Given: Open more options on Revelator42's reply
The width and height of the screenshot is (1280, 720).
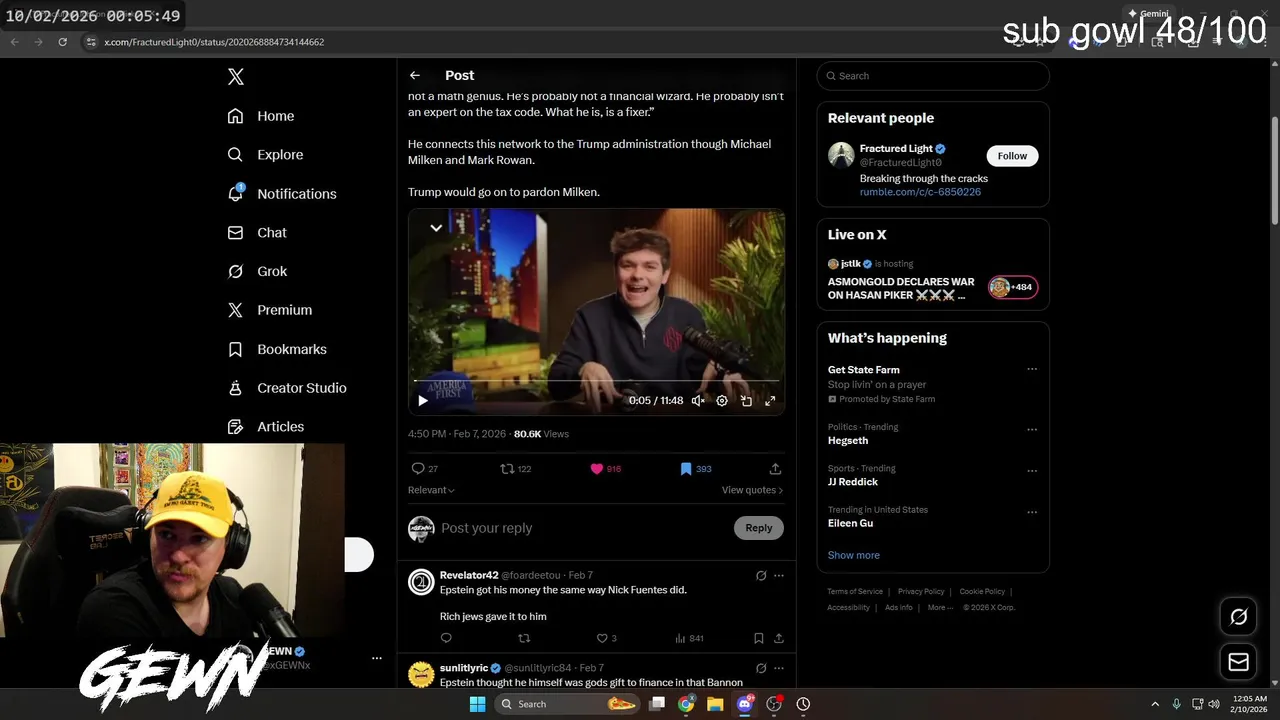Looking at the screenshot, I should click(x=779, y=575).
